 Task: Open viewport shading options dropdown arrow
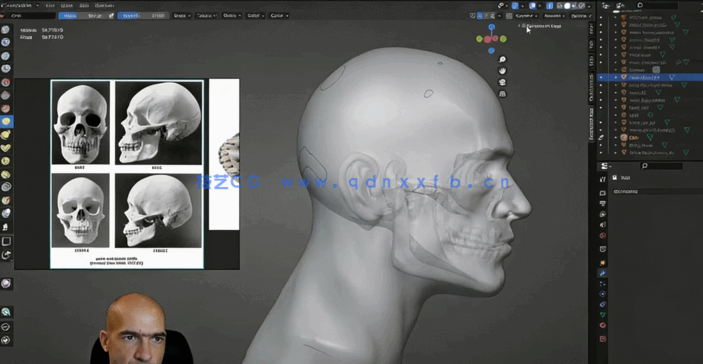(589, 6)
